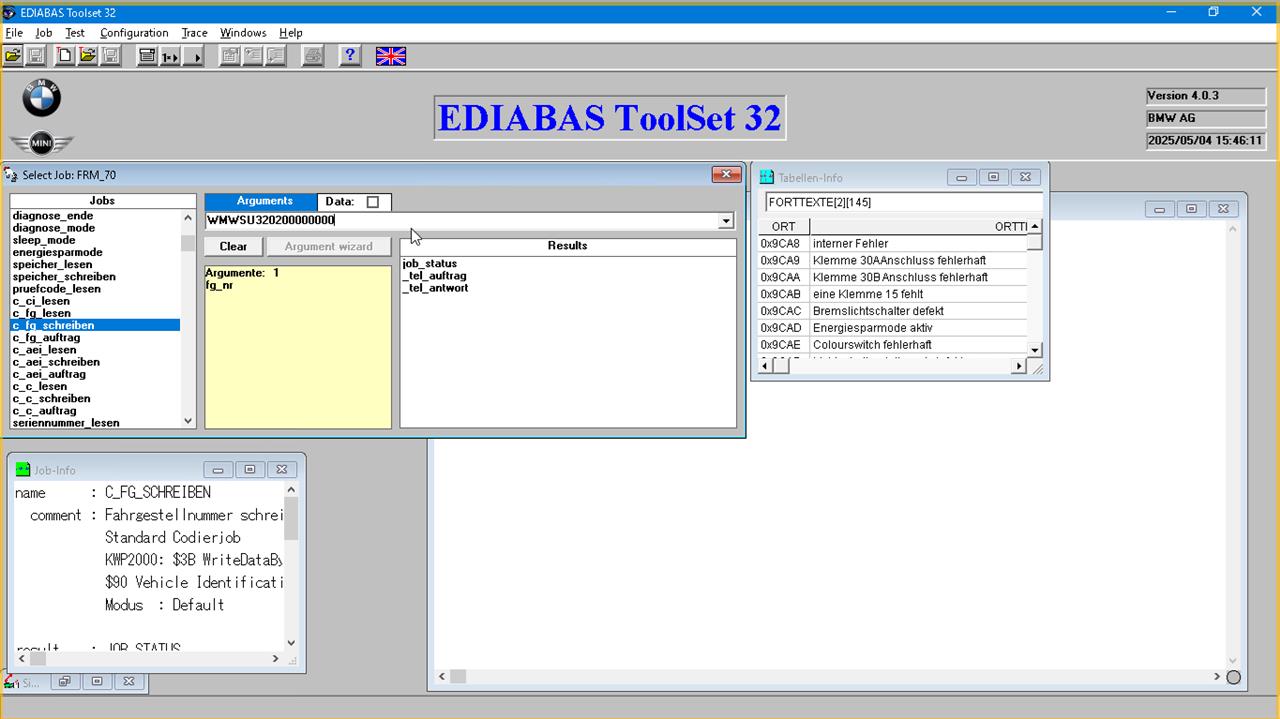Click the Job-Info horizontal scroll right arrow

(x=276, y=659)
